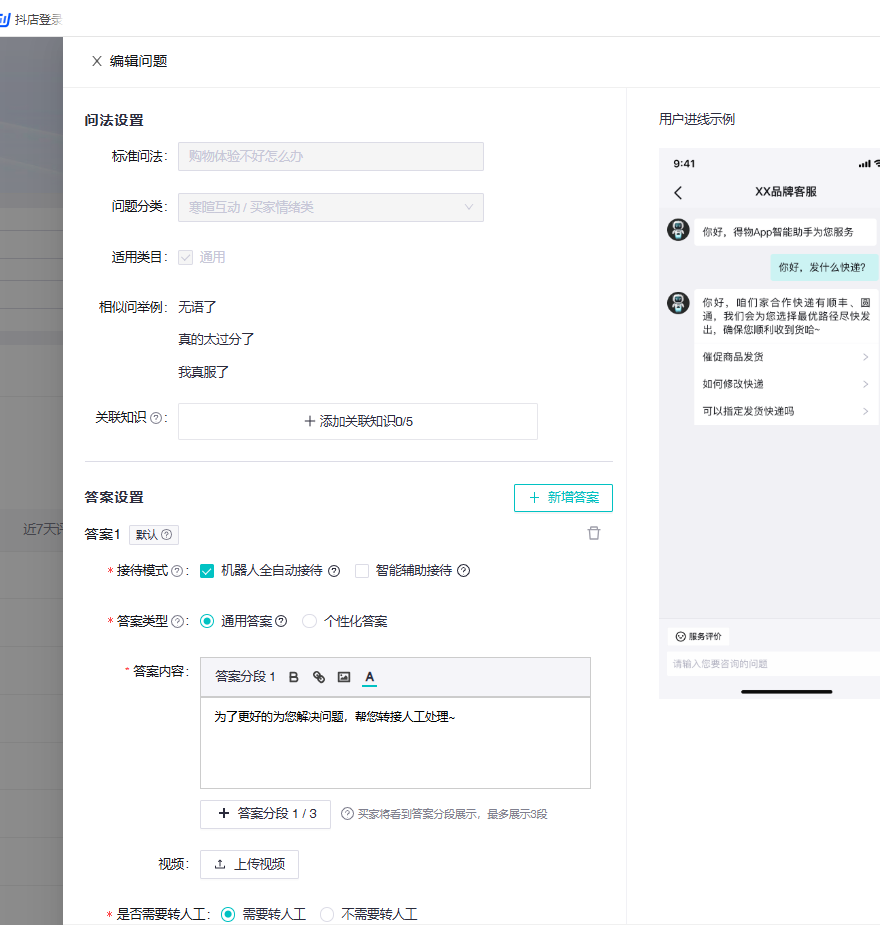Screen dimensions: 880x925
Task: Click 上传视频 button
Action: pos(249,864)
